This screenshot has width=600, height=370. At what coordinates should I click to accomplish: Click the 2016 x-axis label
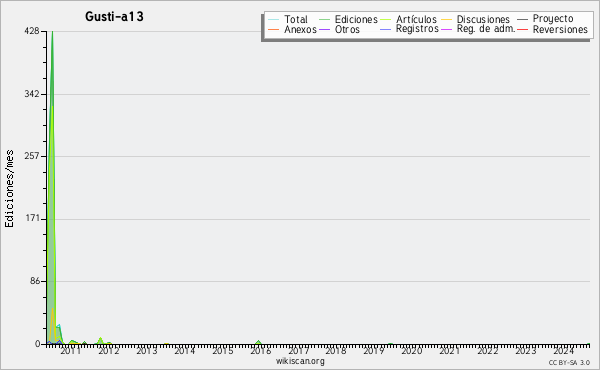click(260, 350)
